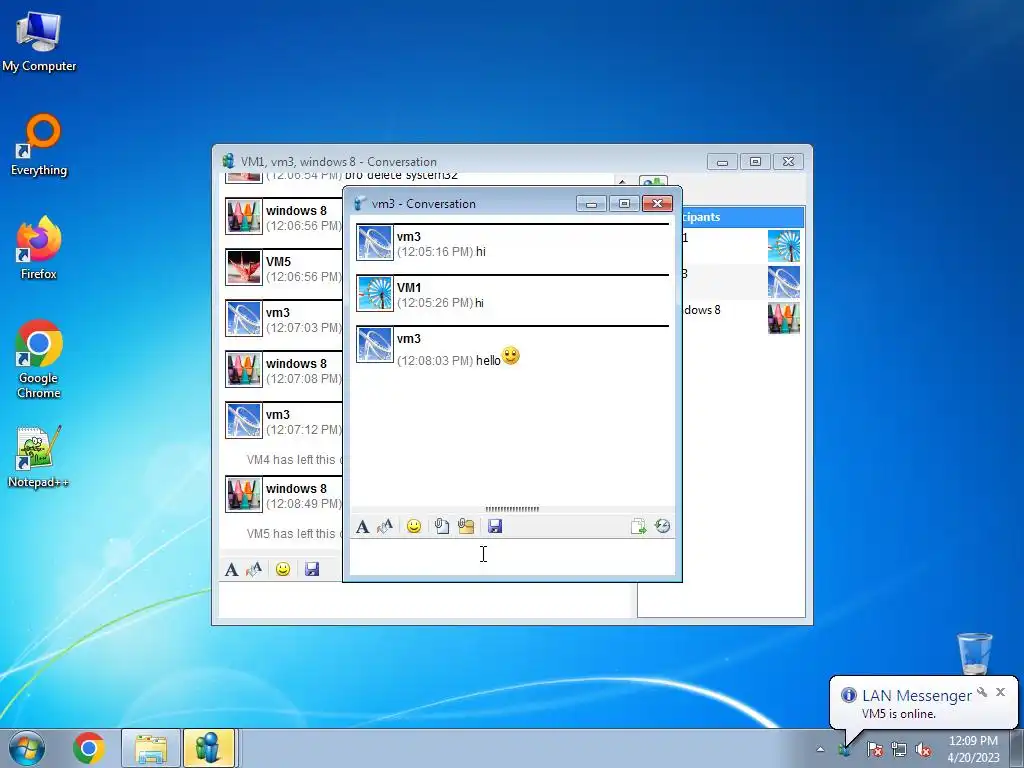Click the Ferris wheel participant avatar in Participants panel
Screen dimensions: 1024x768
784,246
